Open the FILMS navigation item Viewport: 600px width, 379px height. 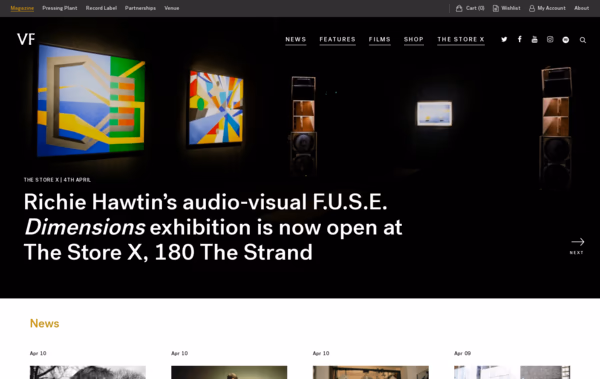(x=380, y=39)
